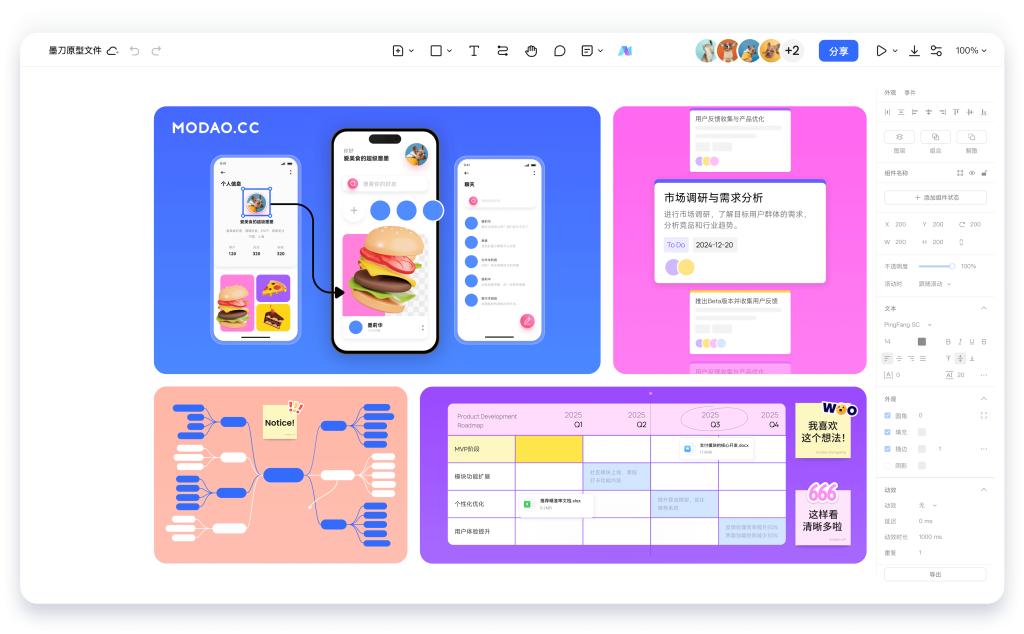This screenshot has height=634, width=1024.
Task: Click the 导出 export button
Action: click(x=935, y=574)
